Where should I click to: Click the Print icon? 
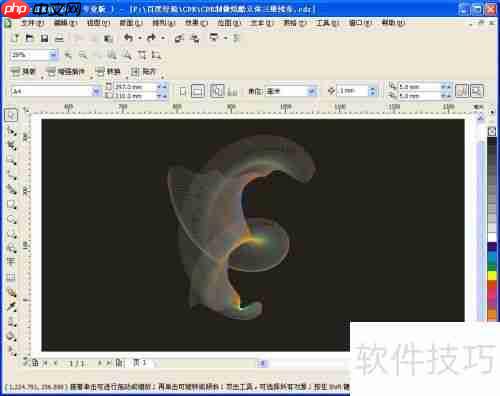click(59, 38)
